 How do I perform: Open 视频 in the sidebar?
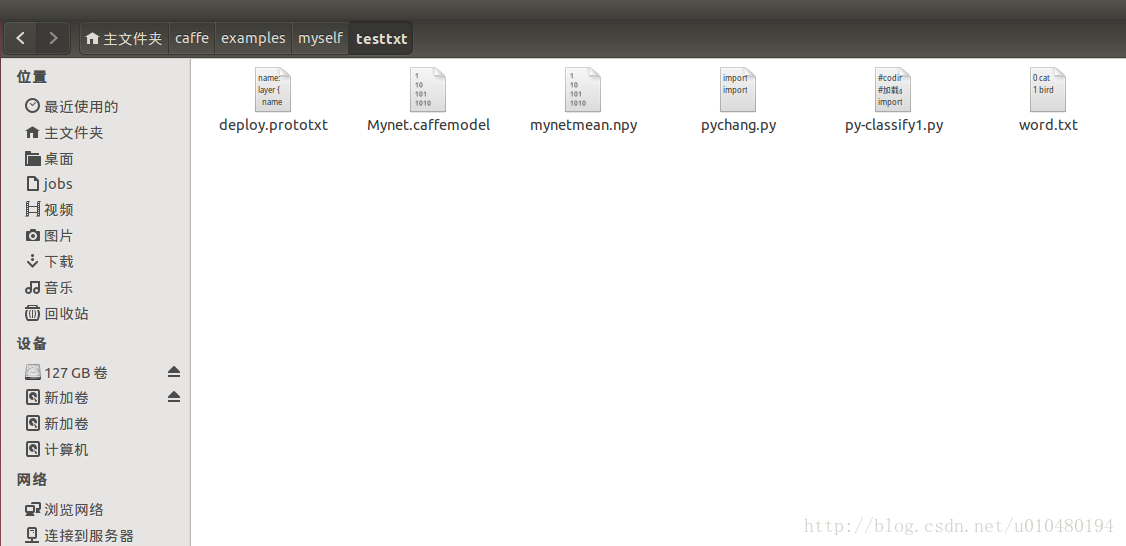coord(59,210)
